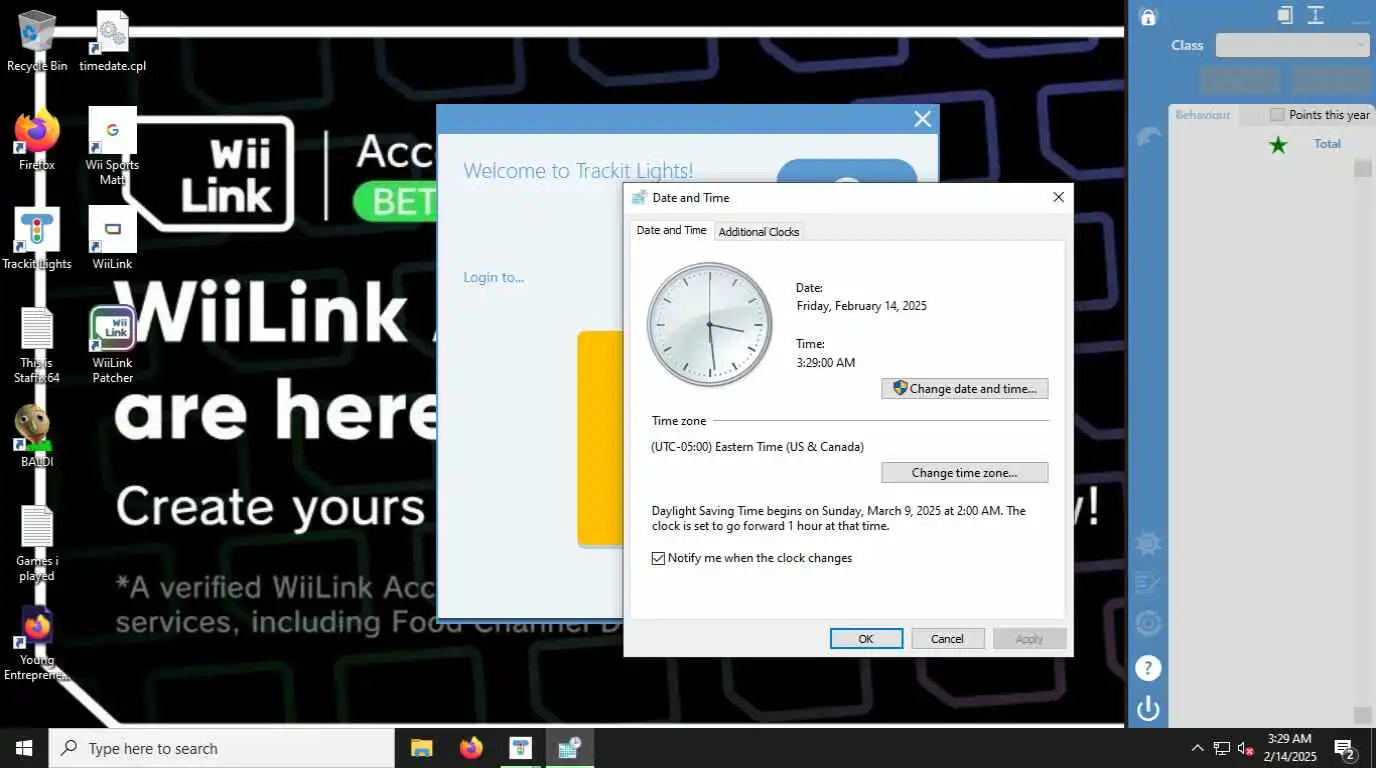
Task: Click the analog clock face
Action: coord(710,325)
